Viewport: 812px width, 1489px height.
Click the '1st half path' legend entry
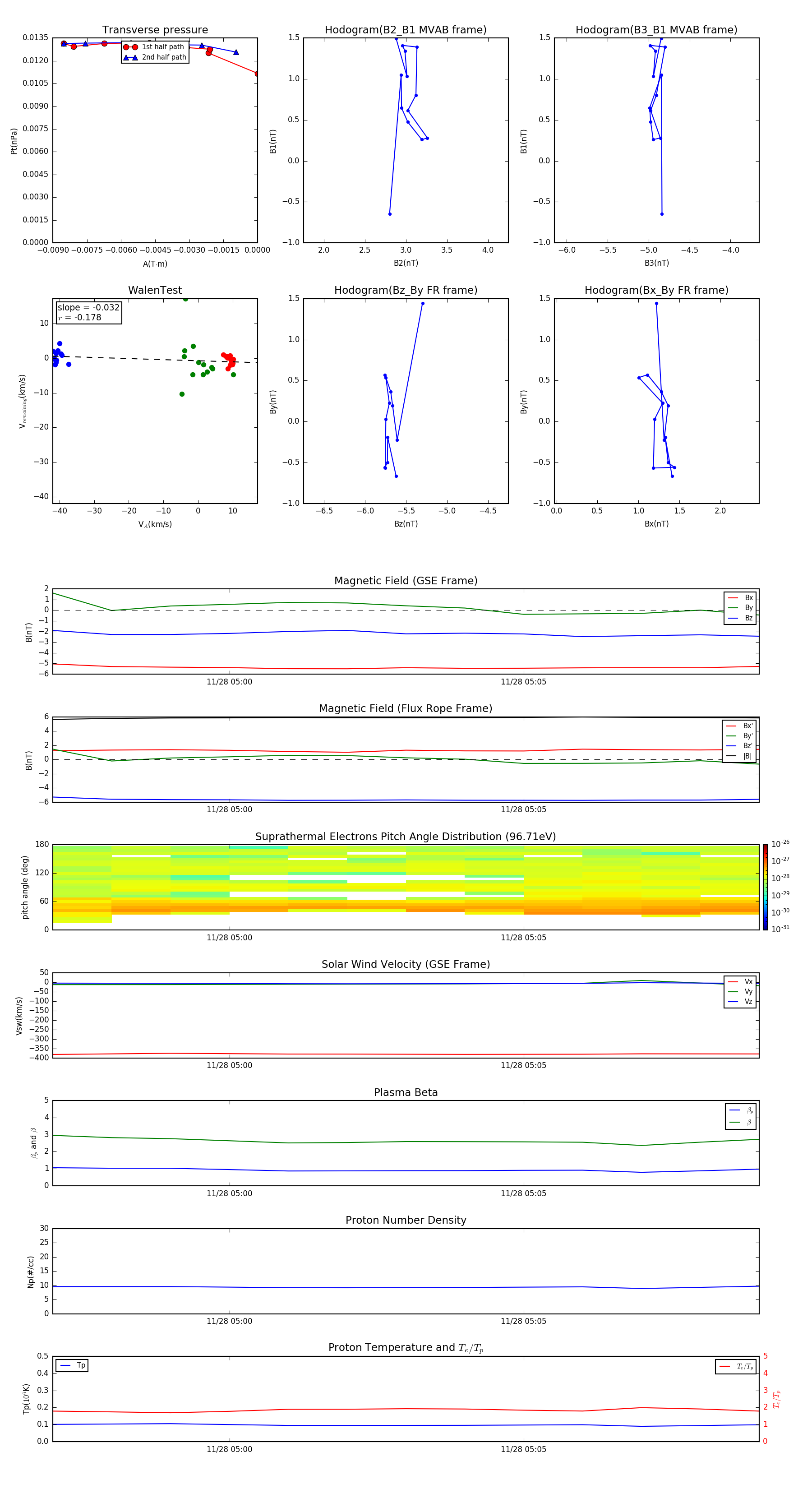pos(154,47)
